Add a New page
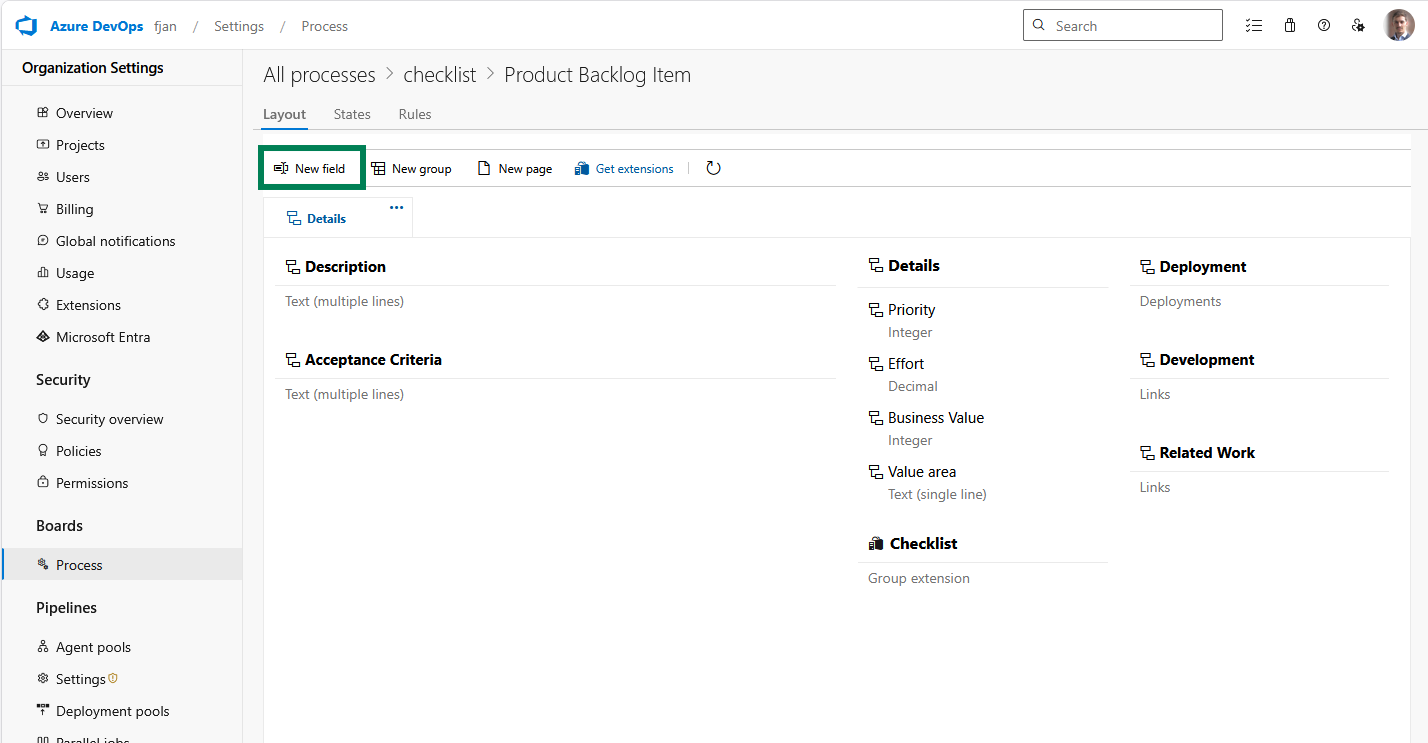Viewport: 1428px width, 743px height. pyautogui.click(x=514, y=168)
